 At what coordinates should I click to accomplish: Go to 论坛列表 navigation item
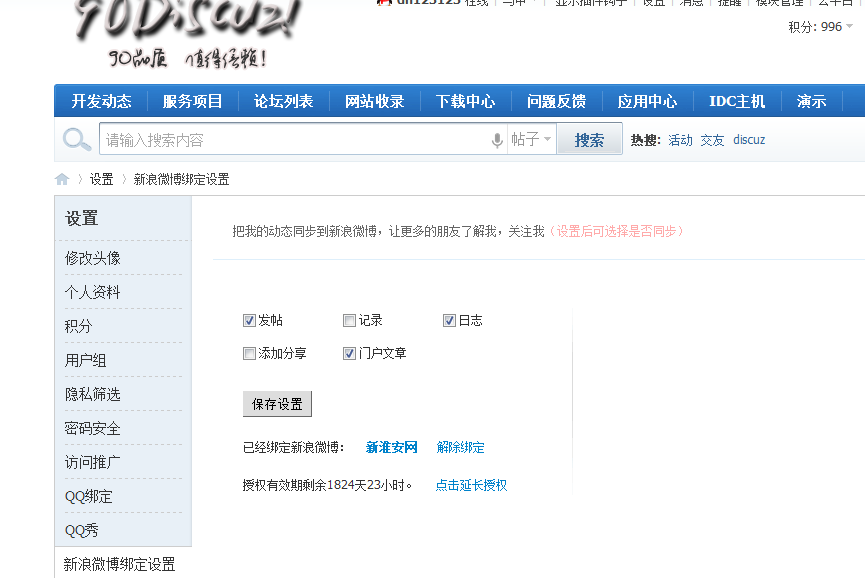[x=284, y=101]
